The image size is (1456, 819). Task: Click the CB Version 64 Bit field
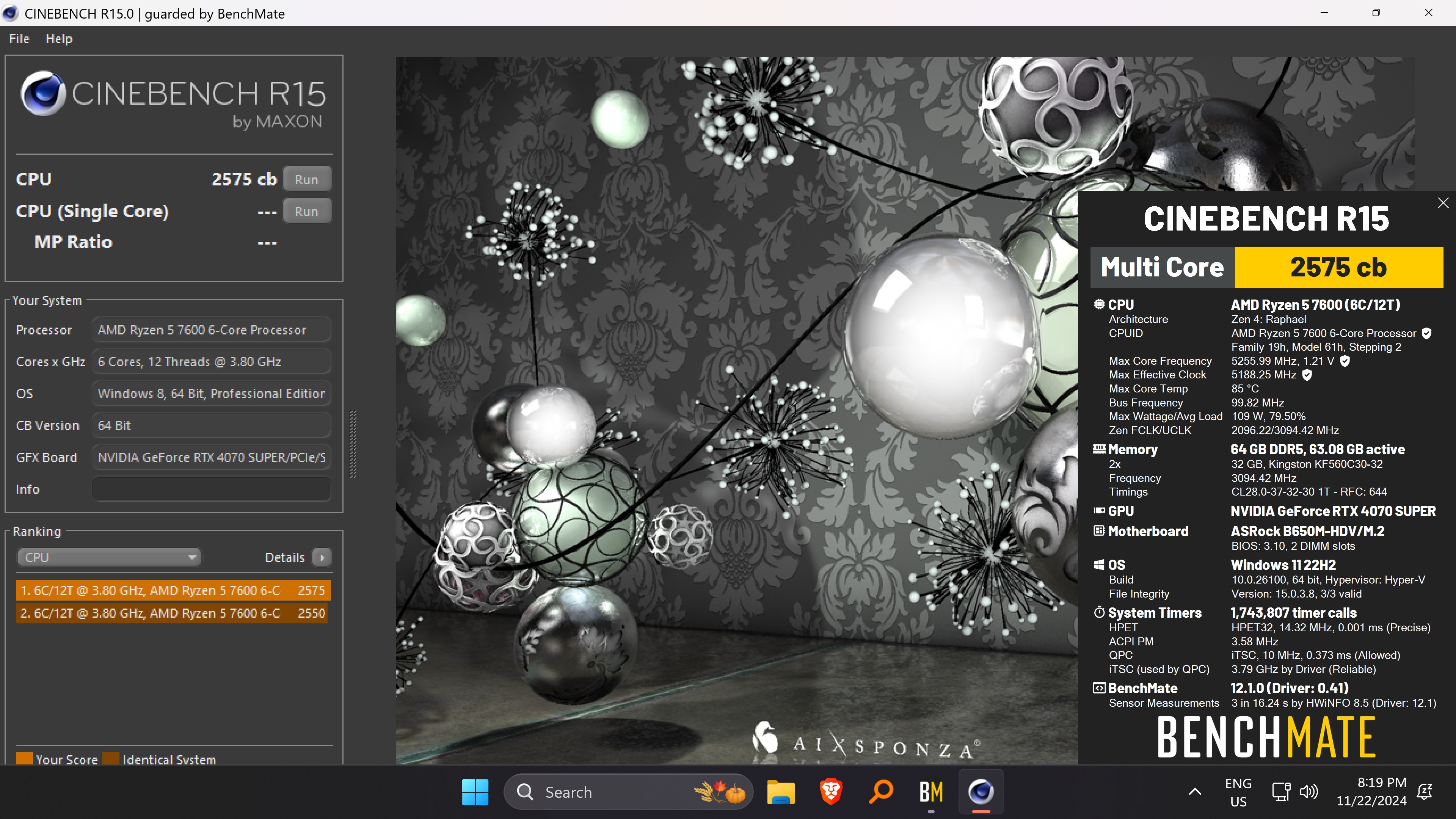212,425
